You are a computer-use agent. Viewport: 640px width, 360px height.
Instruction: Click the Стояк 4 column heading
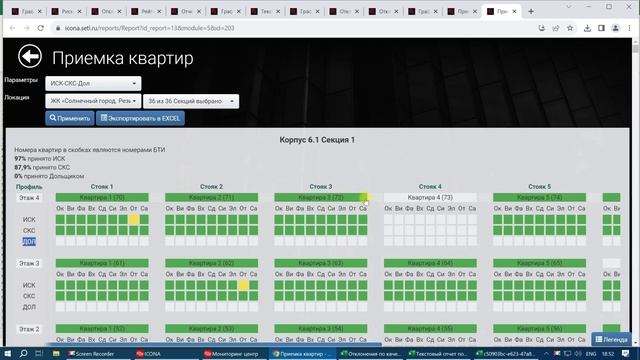(x=430, y=187)
